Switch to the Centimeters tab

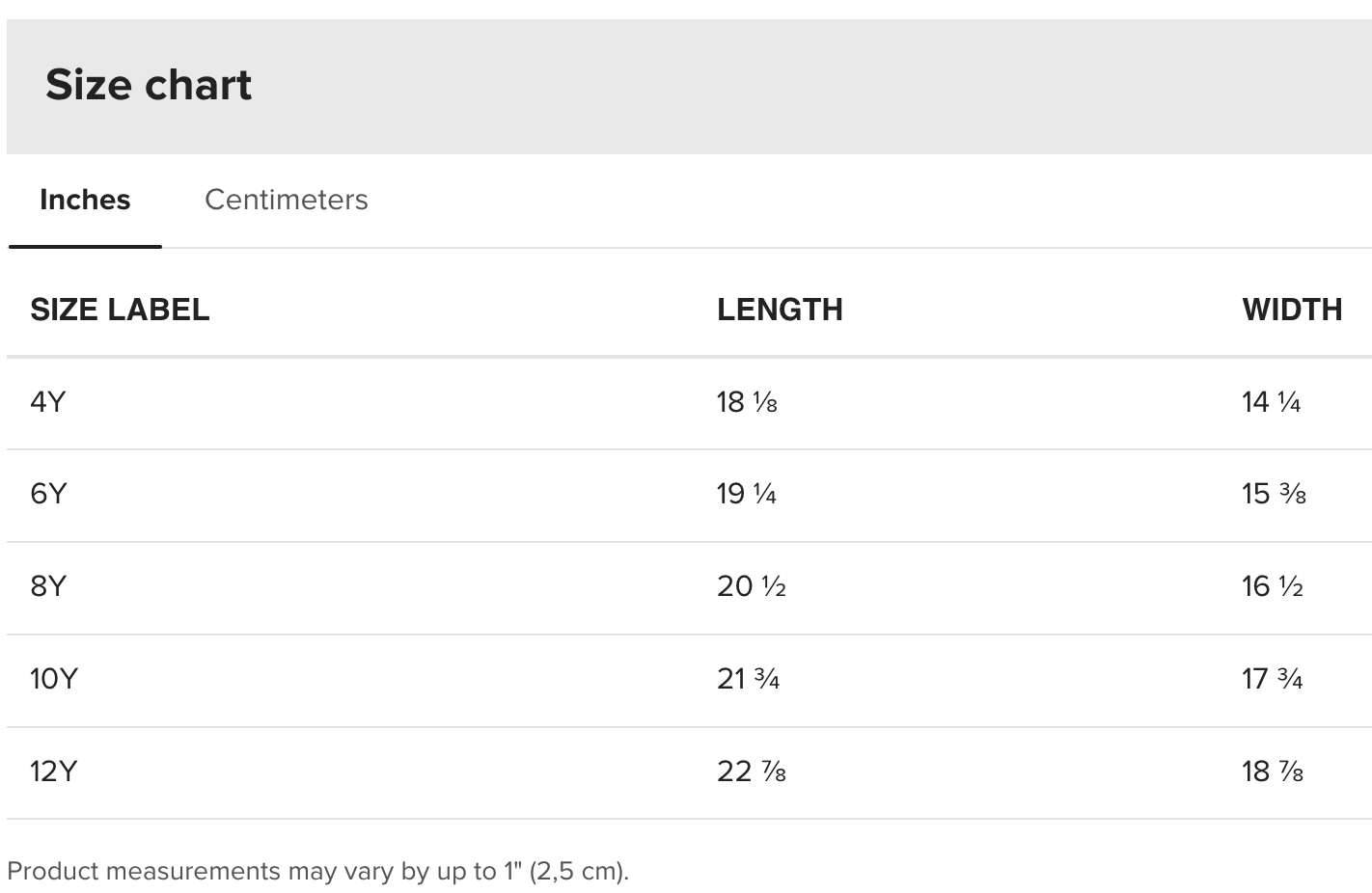click(x=286, y=200)
